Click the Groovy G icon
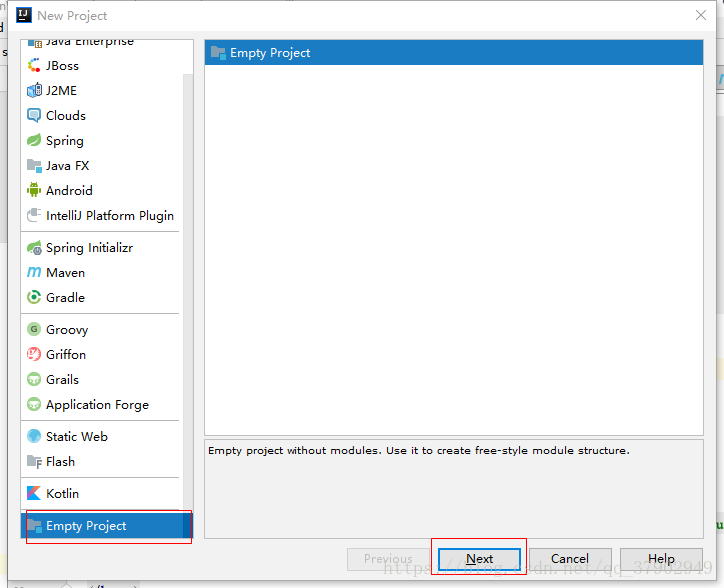 [34, 329]
